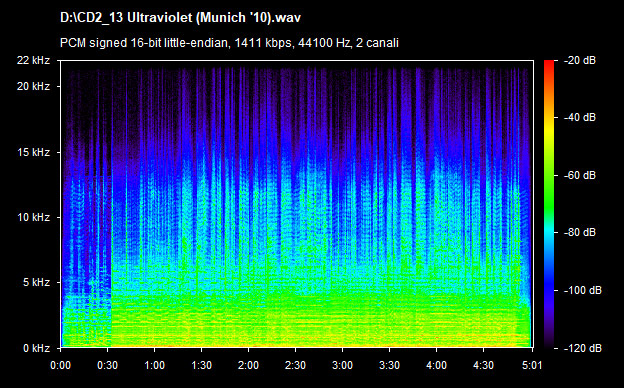Viewport: 624px width, 388px height.
Task: Select the 15 kHz frequency label
Action: click(33, 152)
